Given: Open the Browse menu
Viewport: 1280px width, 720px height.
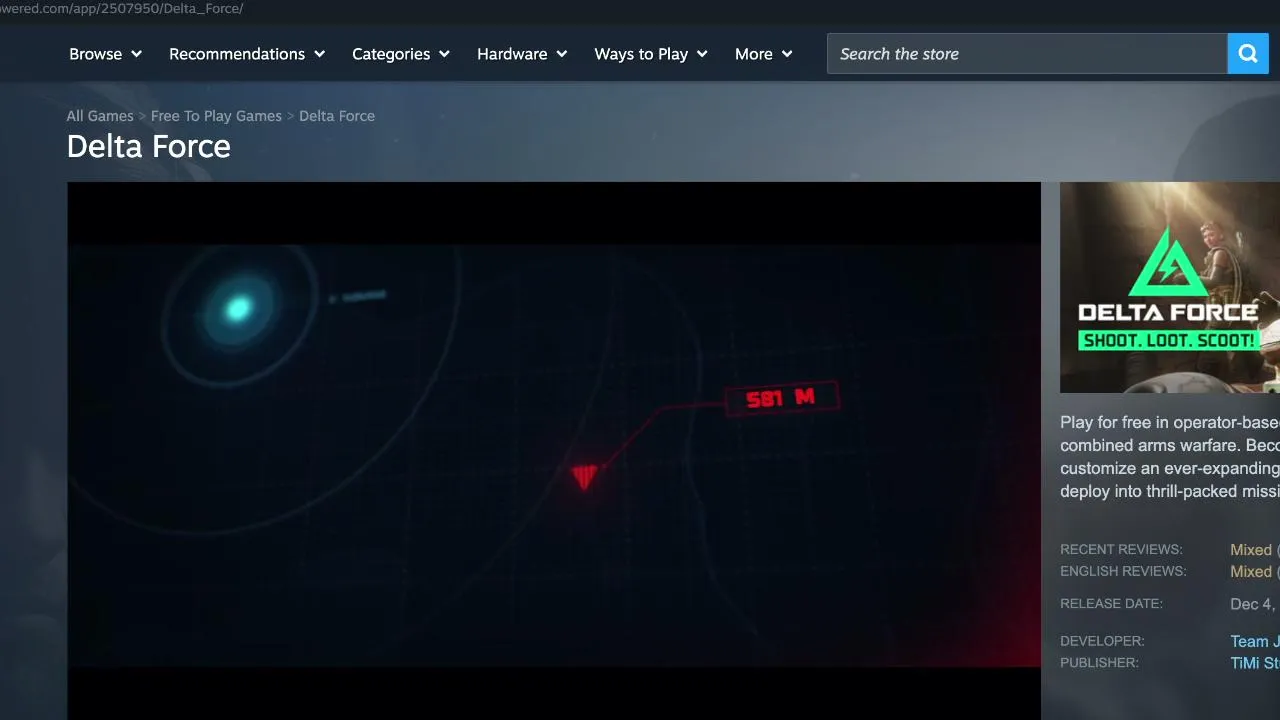Looking at the screenshot, I should 105,54.
